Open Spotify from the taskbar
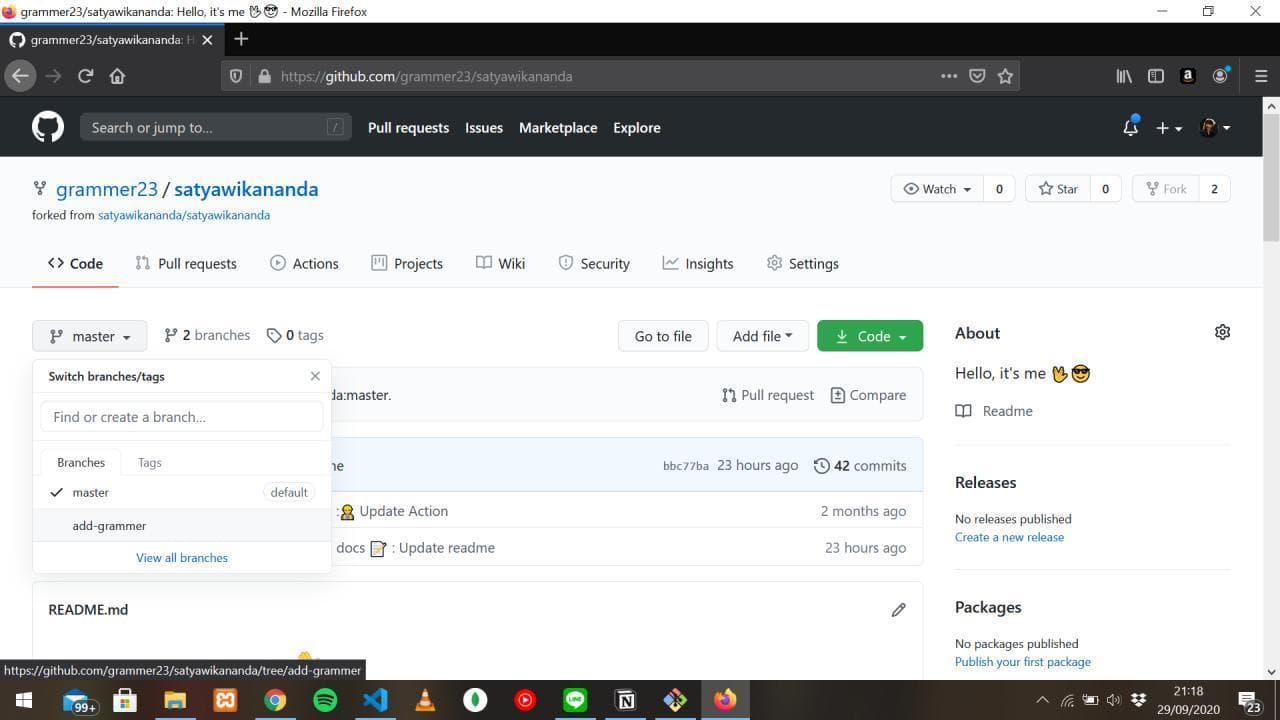 click(x=325, y=700)
